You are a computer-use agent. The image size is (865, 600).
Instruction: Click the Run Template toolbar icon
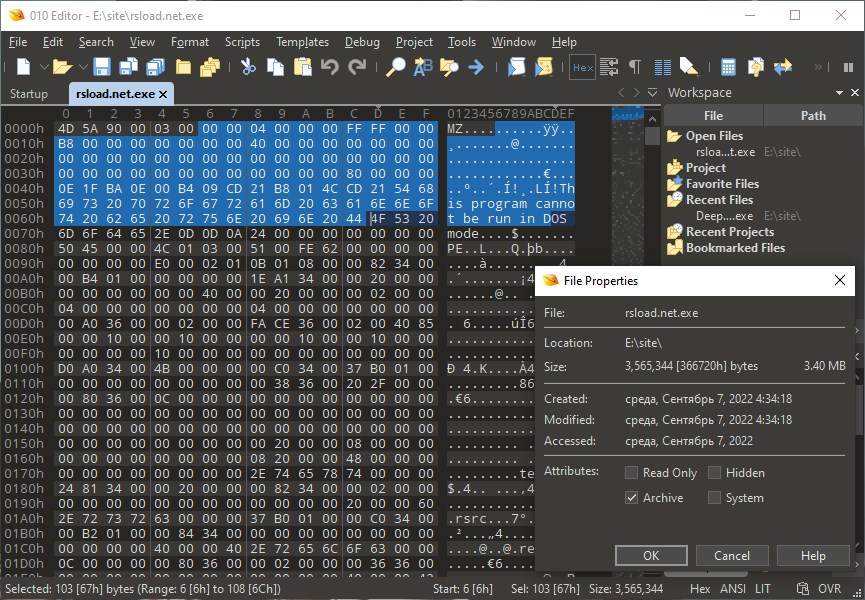click(543, 67)
